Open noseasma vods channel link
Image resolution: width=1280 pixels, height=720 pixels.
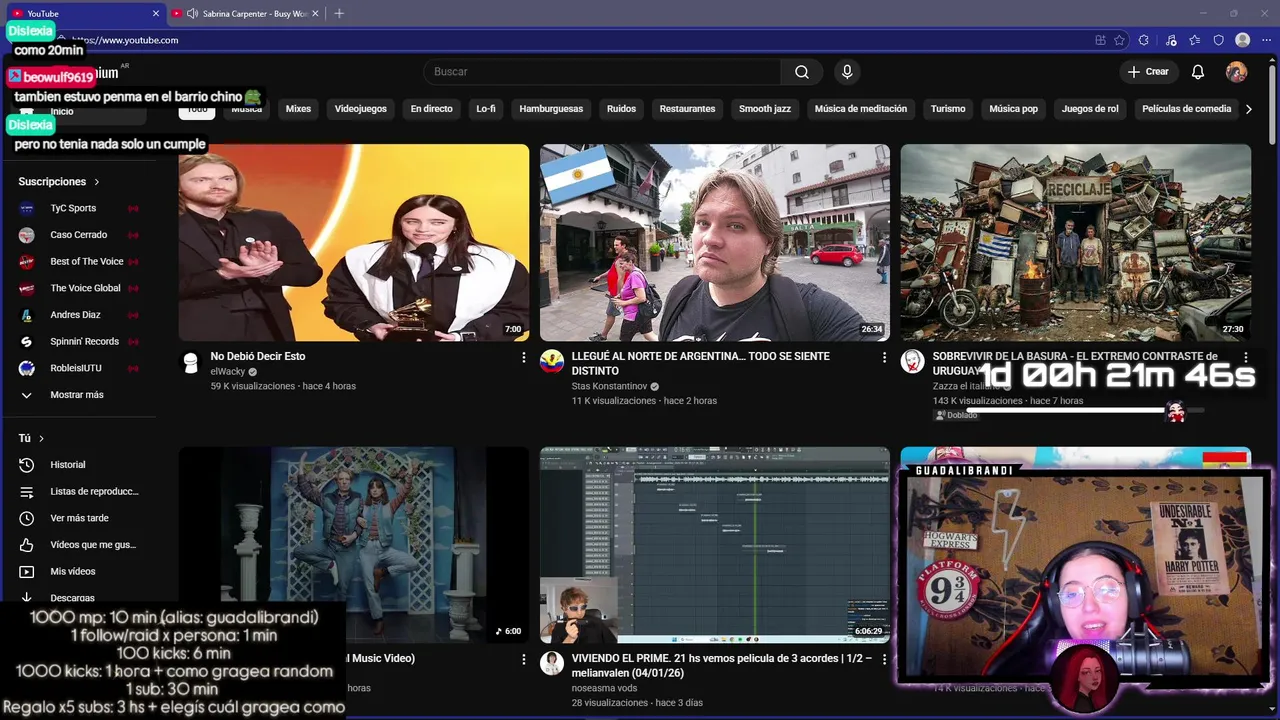(x=604, y=688)
